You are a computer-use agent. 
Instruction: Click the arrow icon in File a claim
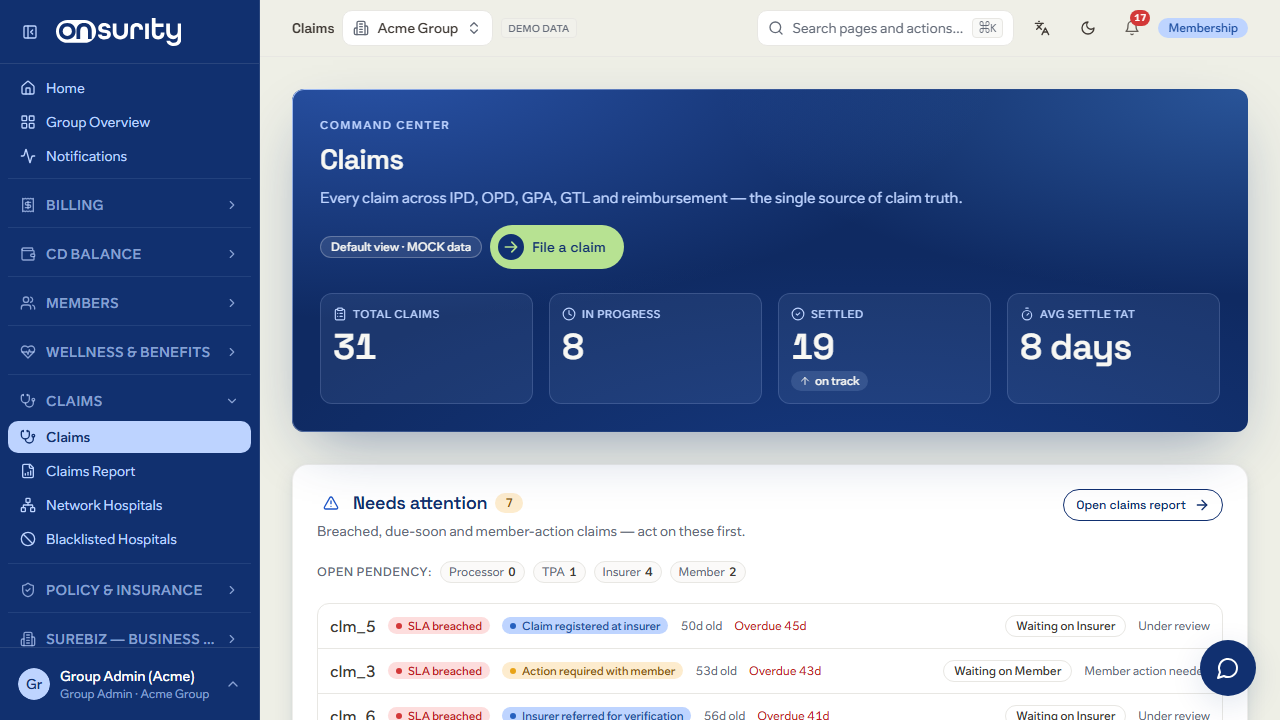click(511, 247)
